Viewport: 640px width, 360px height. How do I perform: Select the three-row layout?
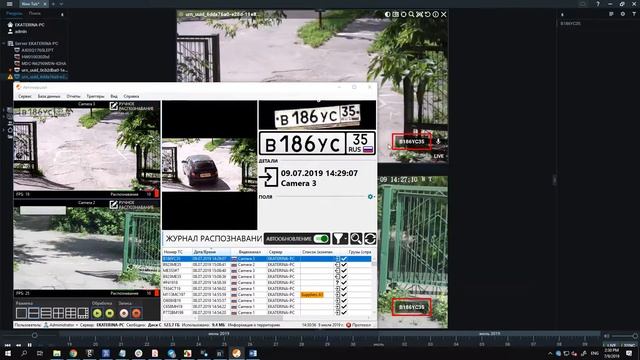(46, 313)
